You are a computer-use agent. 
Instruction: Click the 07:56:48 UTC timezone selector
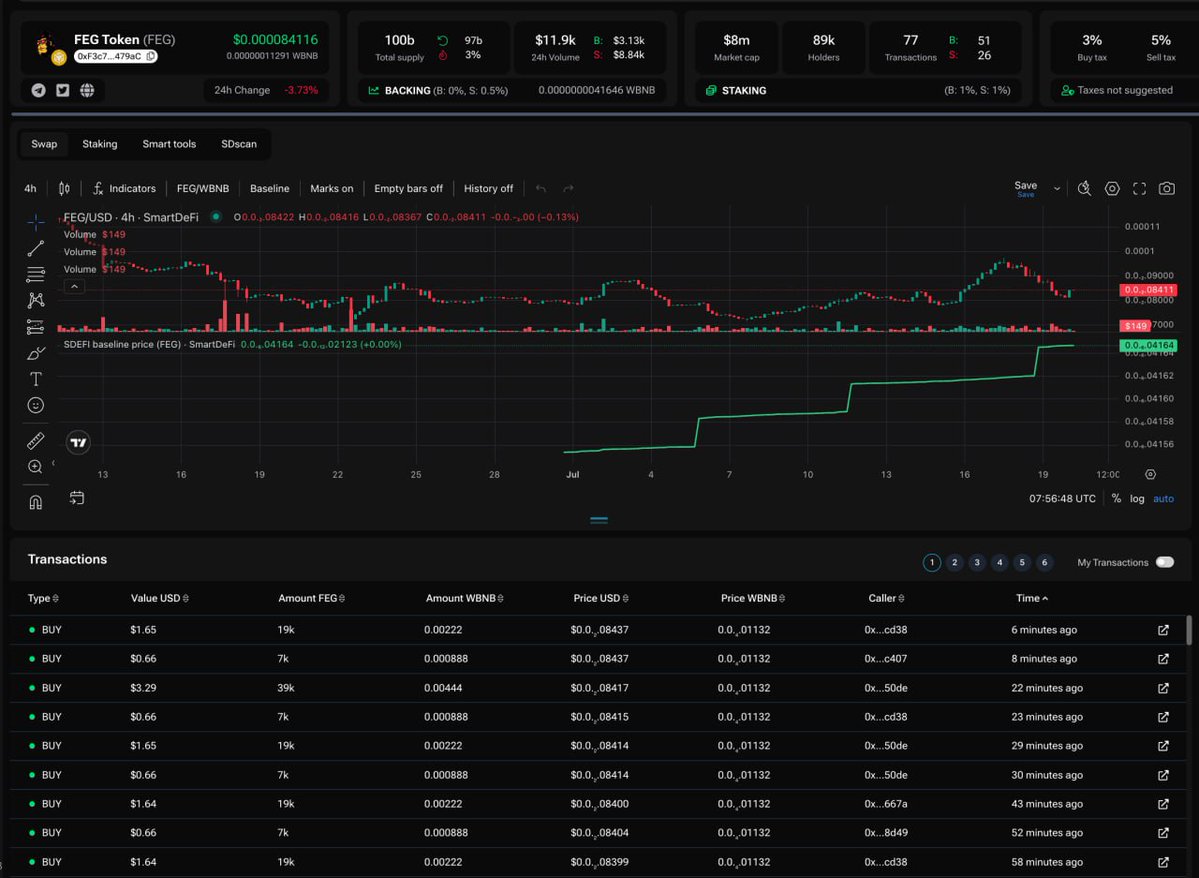(x=1062, y=499)
